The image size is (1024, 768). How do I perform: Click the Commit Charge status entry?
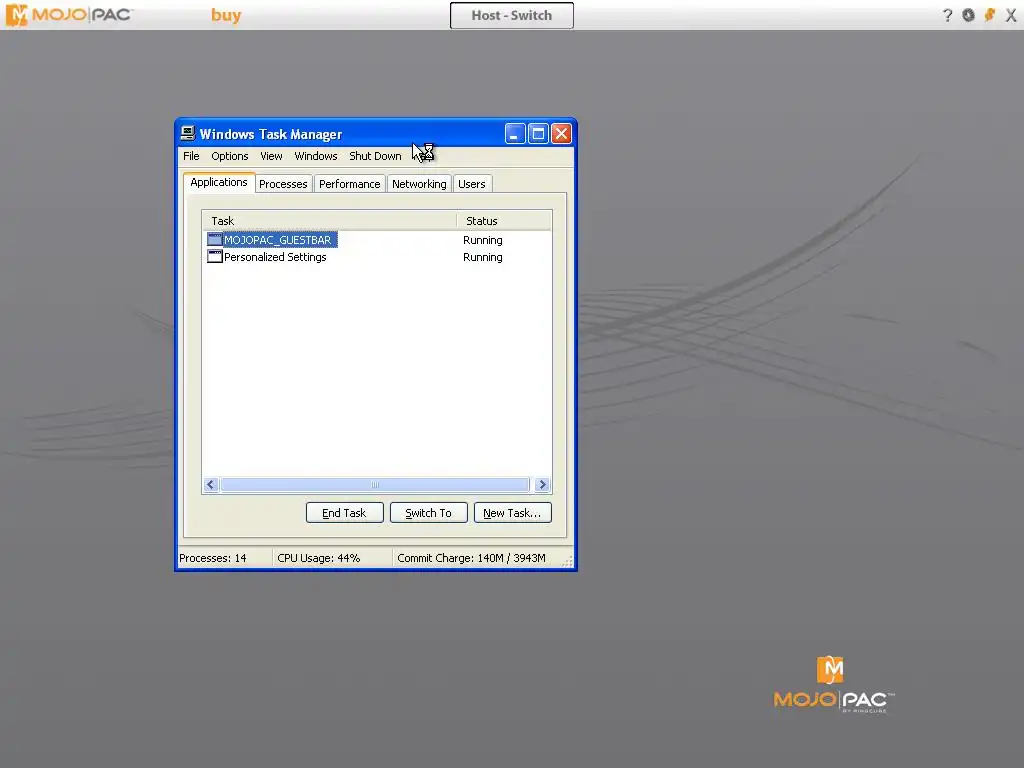pos(472,558)
